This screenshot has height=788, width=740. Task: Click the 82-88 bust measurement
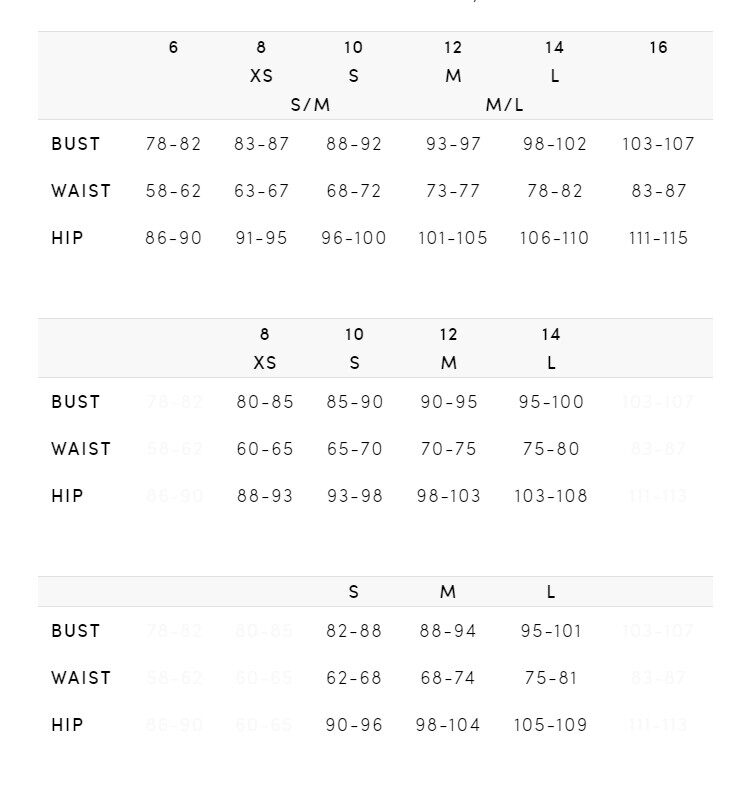(x=354, y=631)
